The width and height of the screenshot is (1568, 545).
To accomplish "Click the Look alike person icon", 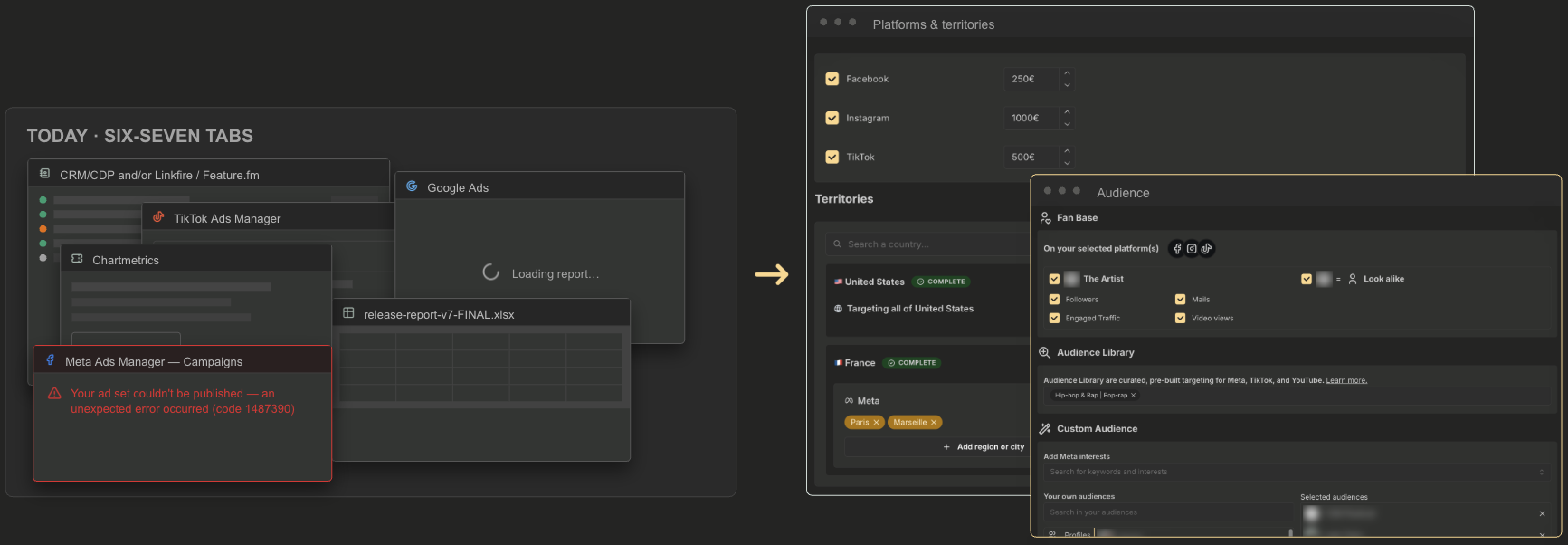I will click(x=1353, y=279).
